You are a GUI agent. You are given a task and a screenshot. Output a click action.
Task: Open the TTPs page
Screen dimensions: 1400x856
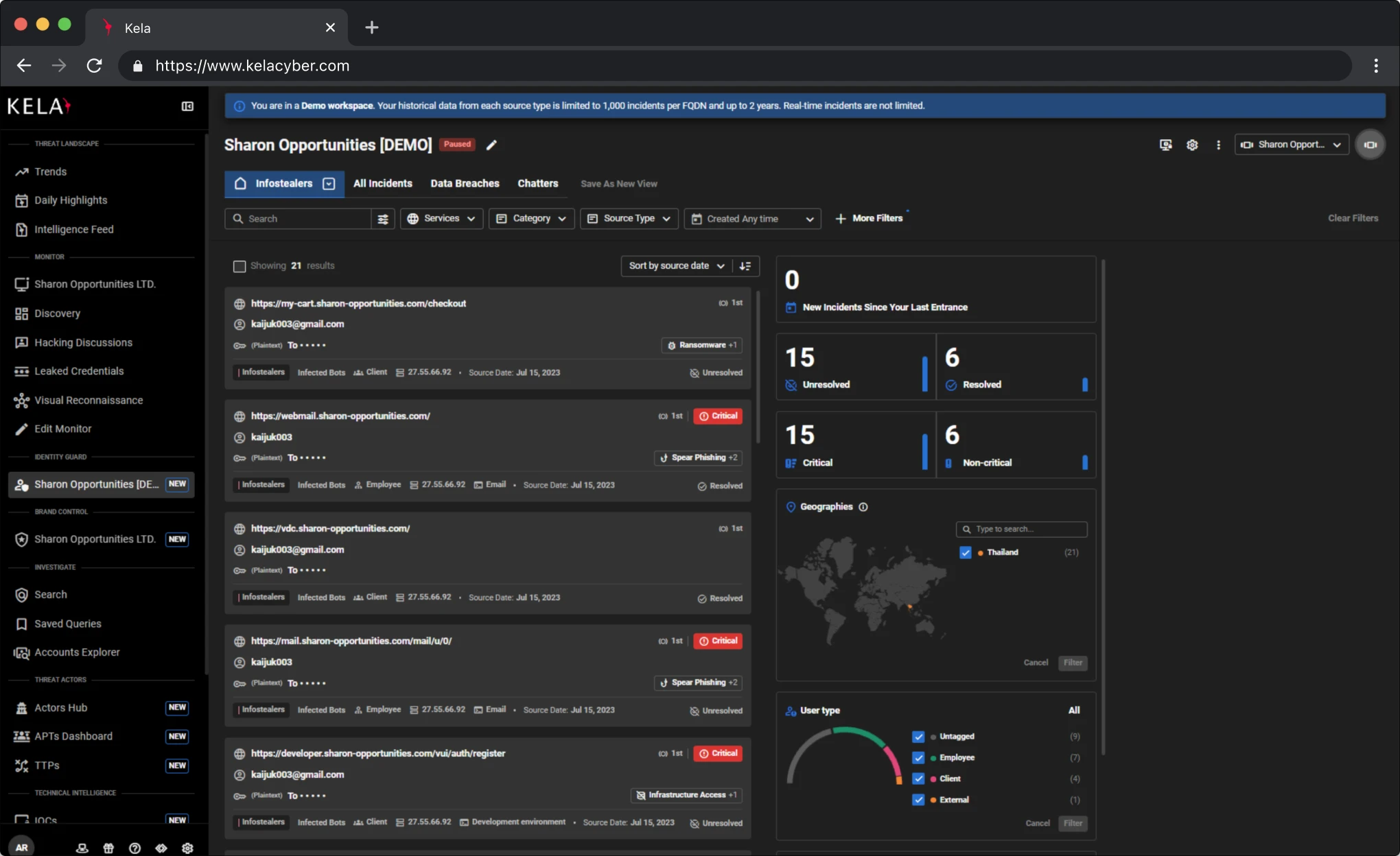click(47, 765)
